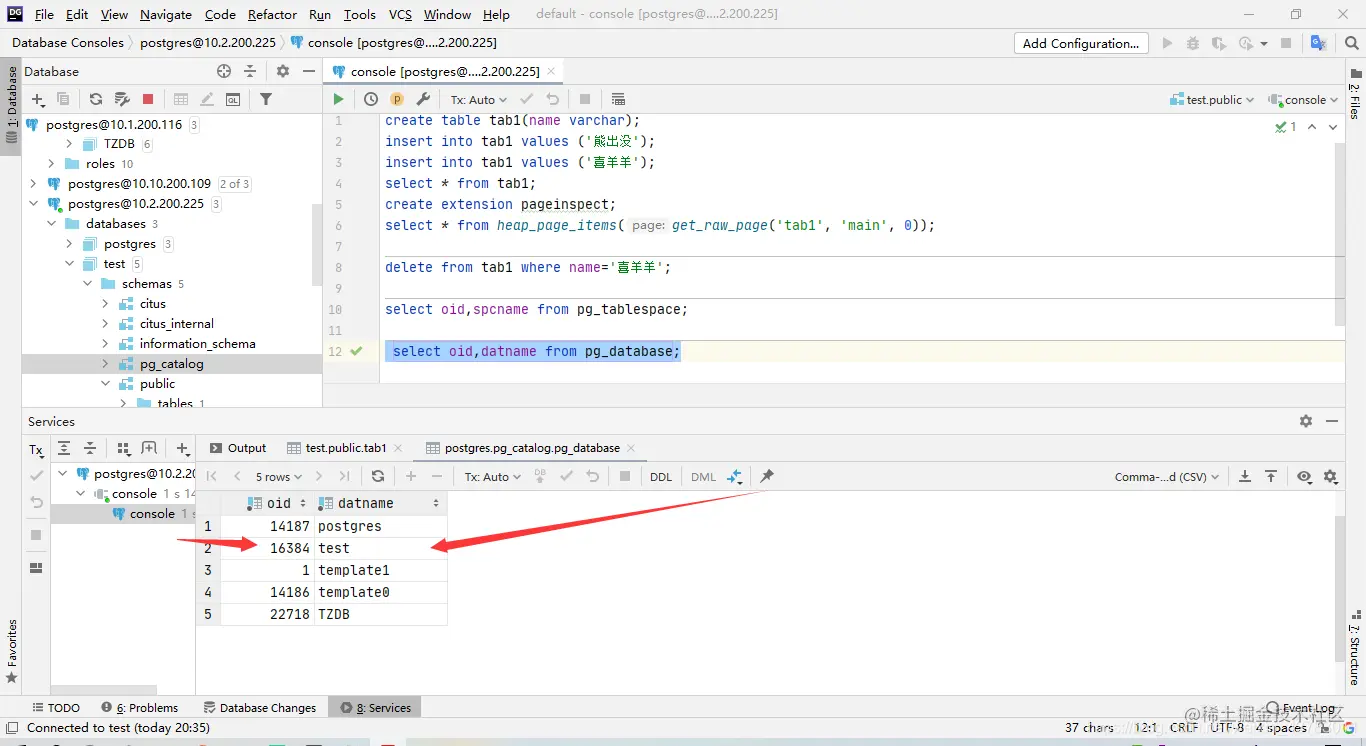Image resolution: width=1366 pixels, height=746 pixels.
Task: Open the Favorites side tab
Action: 11,650
